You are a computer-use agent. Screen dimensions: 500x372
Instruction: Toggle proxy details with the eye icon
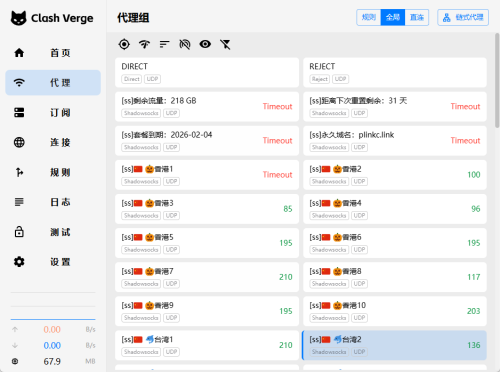coord(205,44)
